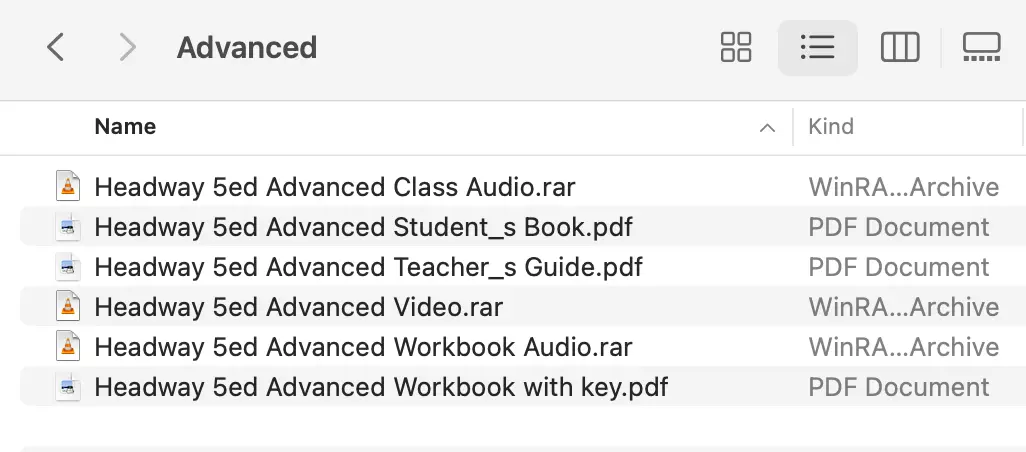Viewport: 1026px width, 452px height.
Task: Select Headway 5ed Advanced Class Audio.rar file name
Action: [334, 187]
